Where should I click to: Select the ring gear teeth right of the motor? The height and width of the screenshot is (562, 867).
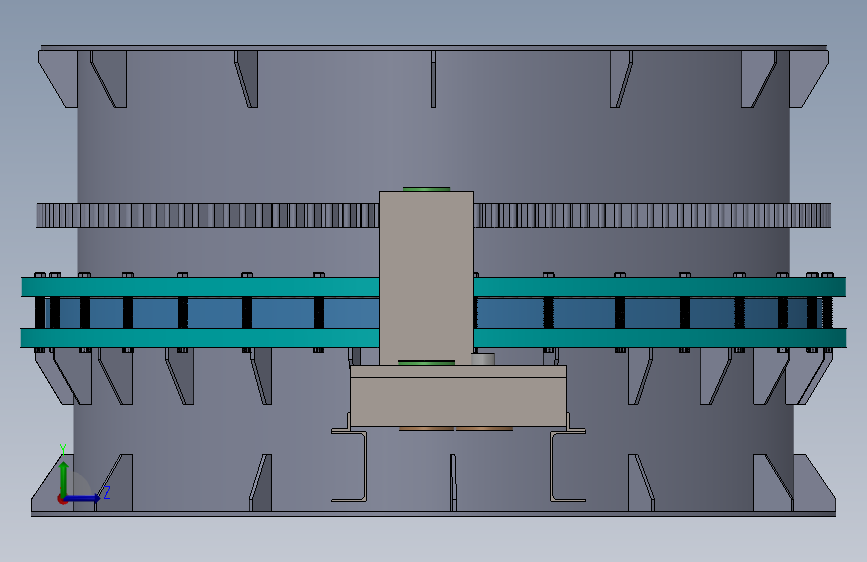pyautogui.click(x=652, y=215)
